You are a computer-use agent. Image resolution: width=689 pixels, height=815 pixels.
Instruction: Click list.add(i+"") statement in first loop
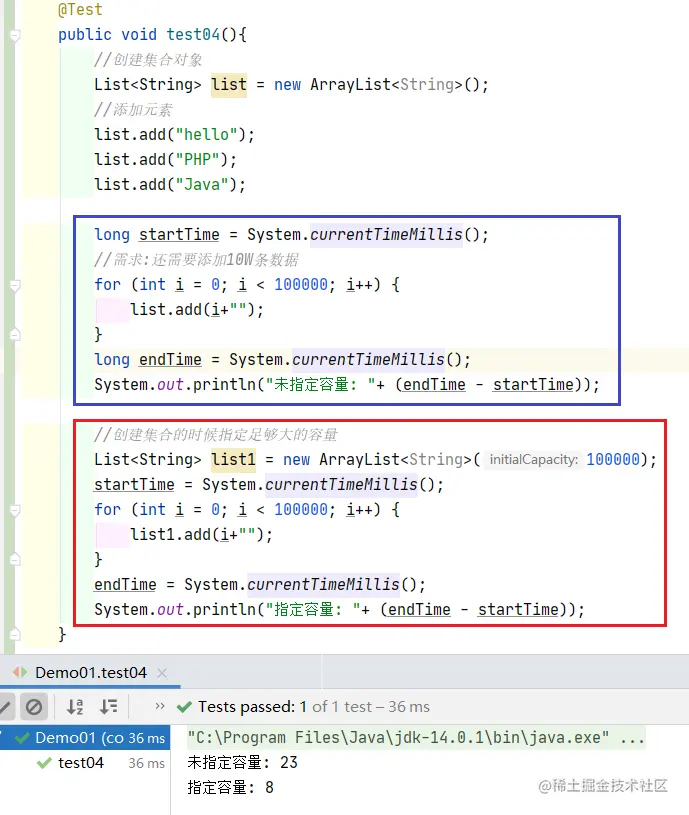click(197, 310)
